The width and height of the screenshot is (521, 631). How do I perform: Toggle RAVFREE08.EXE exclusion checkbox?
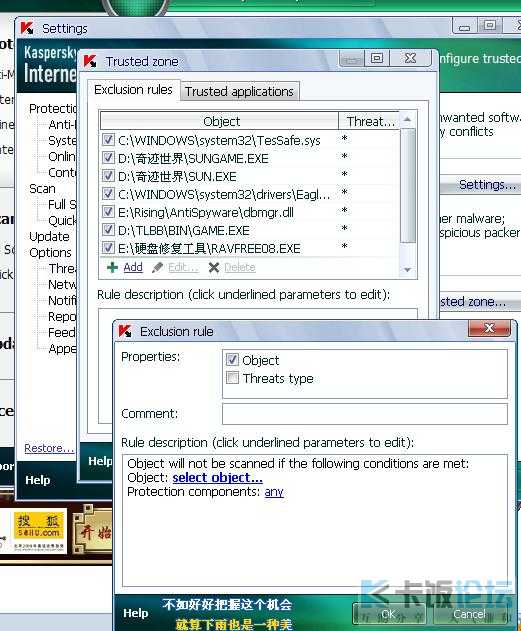pos(108,247)
